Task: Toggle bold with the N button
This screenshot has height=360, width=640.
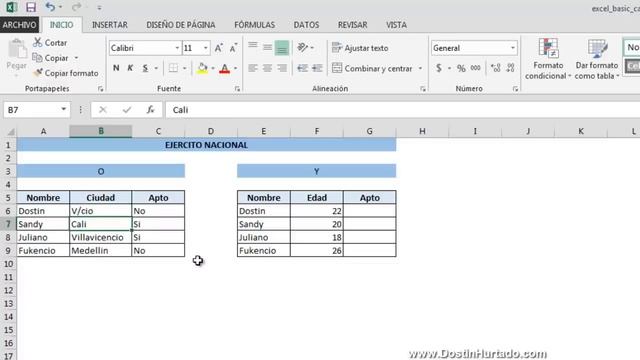Action: coord(116,68)
